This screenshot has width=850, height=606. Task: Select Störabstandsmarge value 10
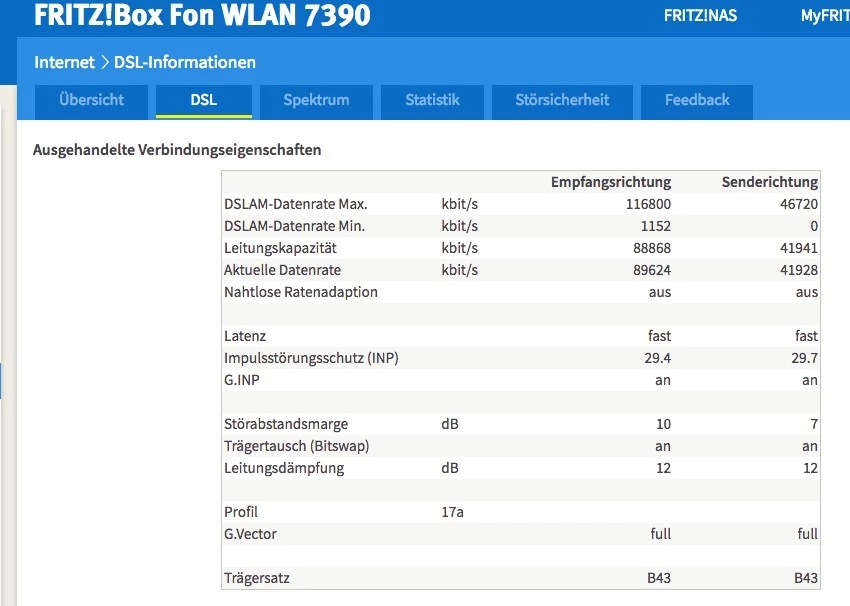664,424
